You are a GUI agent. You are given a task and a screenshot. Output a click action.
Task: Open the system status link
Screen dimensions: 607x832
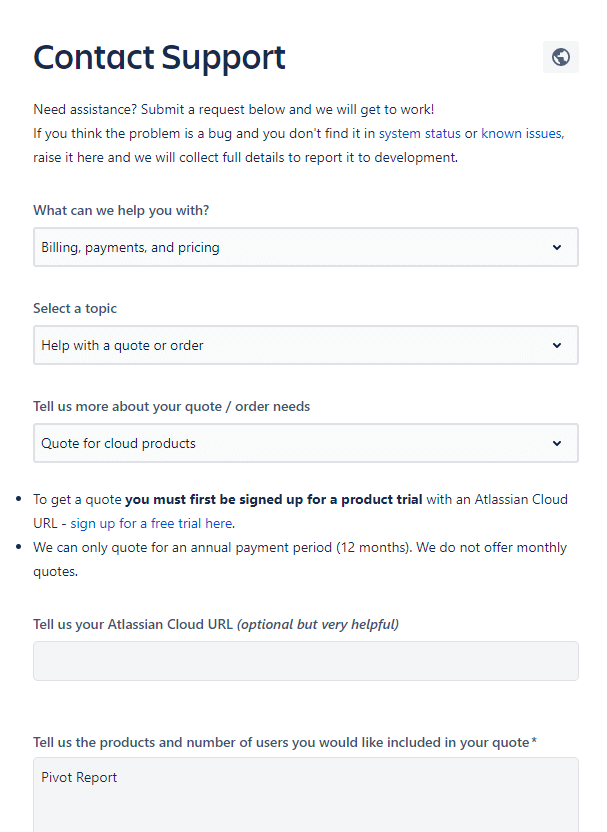(x=419, y=133)
